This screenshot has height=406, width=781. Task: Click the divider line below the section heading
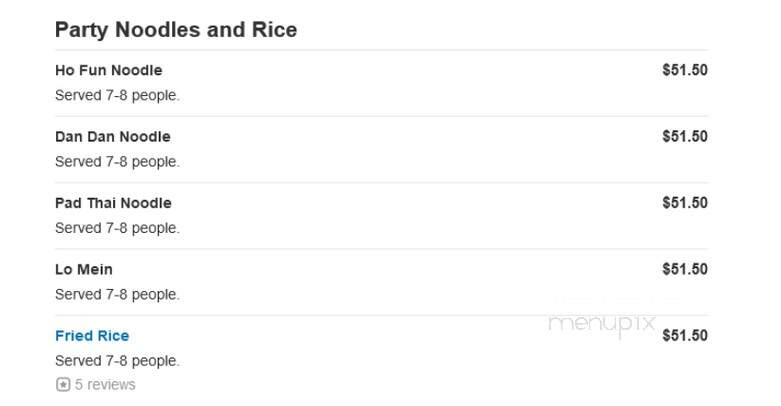(x=381, y=50)
